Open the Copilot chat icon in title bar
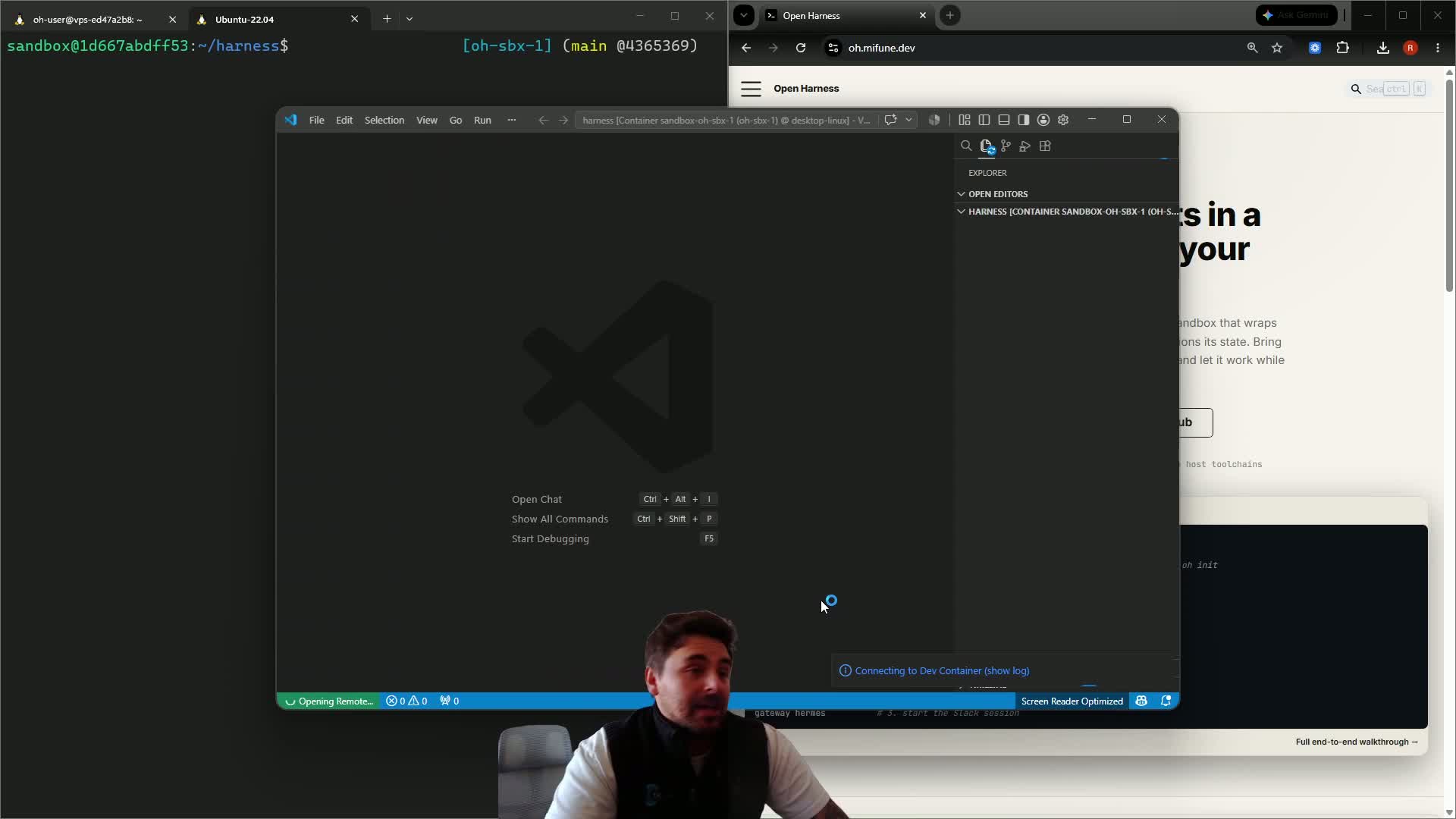 [x=891, y=120]
